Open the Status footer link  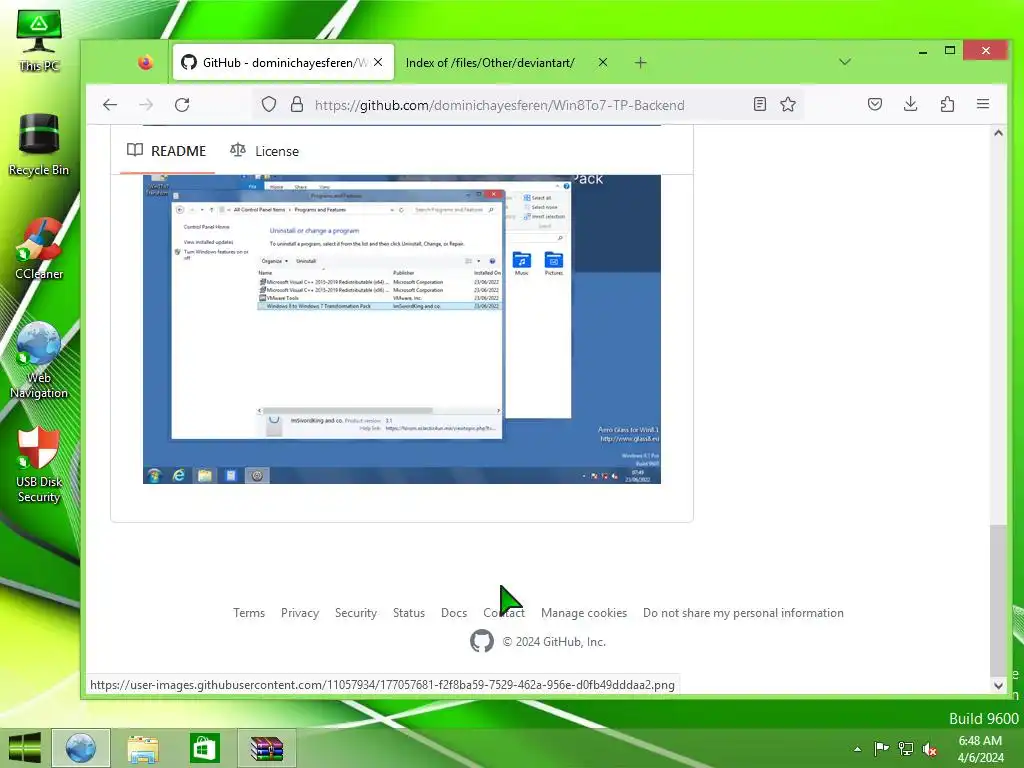click(409, 613)
